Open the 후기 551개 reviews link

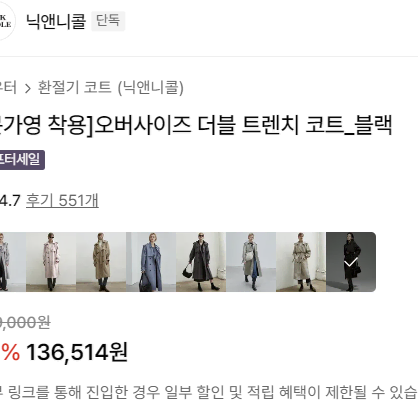(x=62, y=200)
